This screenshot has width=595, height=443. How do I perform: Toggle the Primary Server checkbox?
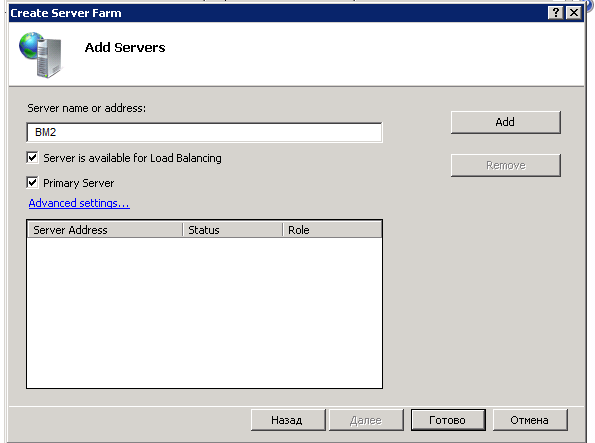click(x=32, y=183)
